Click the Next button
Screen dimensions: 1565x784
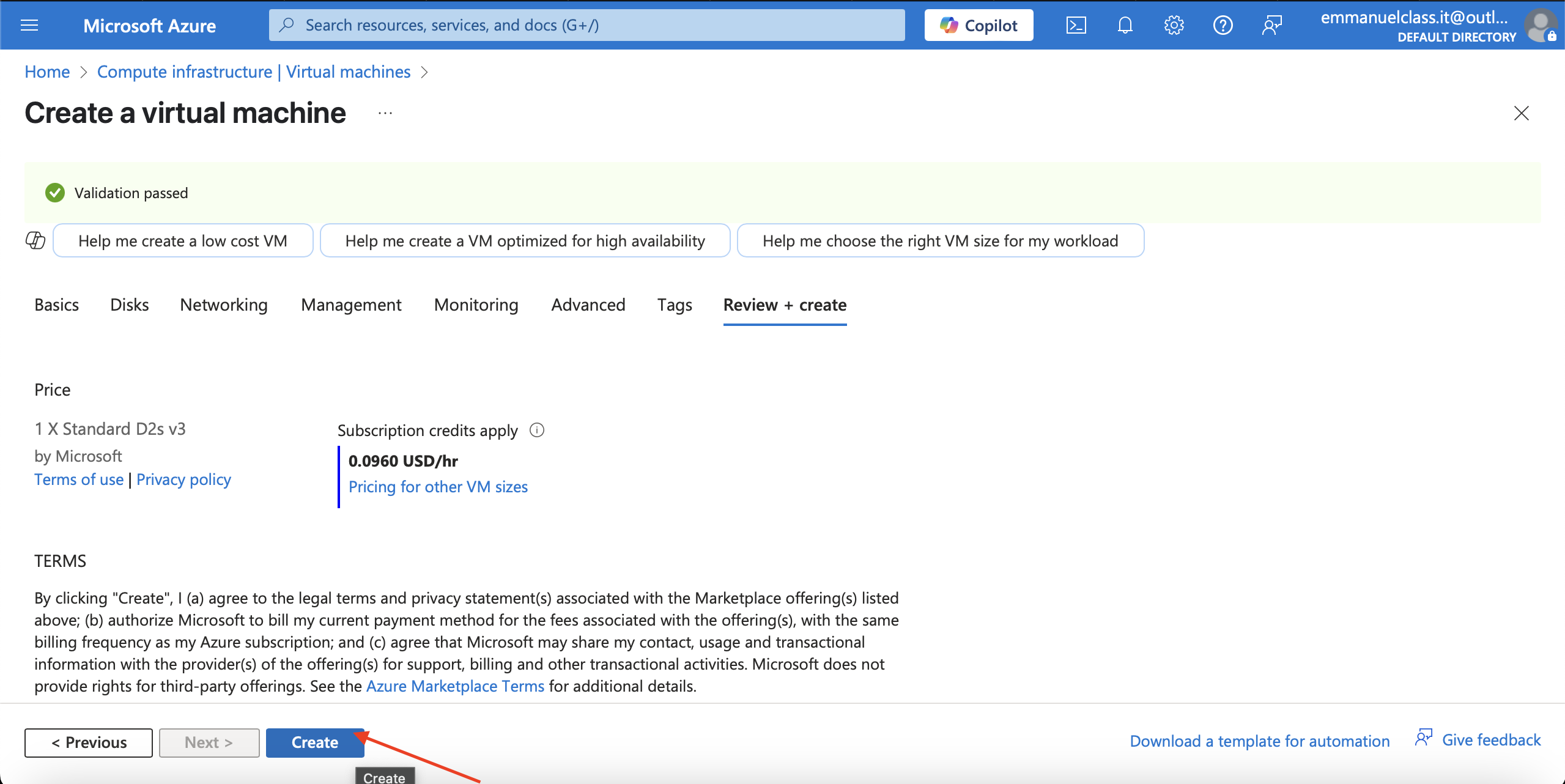tap(209, 742)
